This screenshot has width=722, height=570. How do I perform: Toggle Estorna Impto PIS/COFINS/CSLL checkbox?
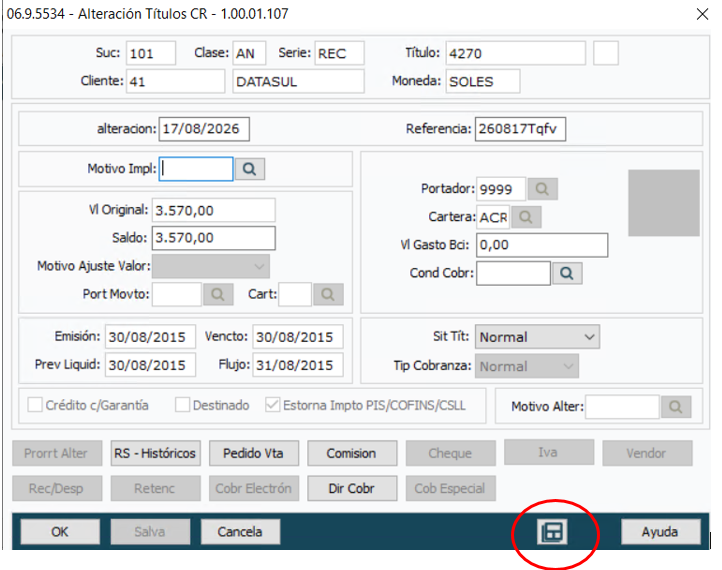273,405
